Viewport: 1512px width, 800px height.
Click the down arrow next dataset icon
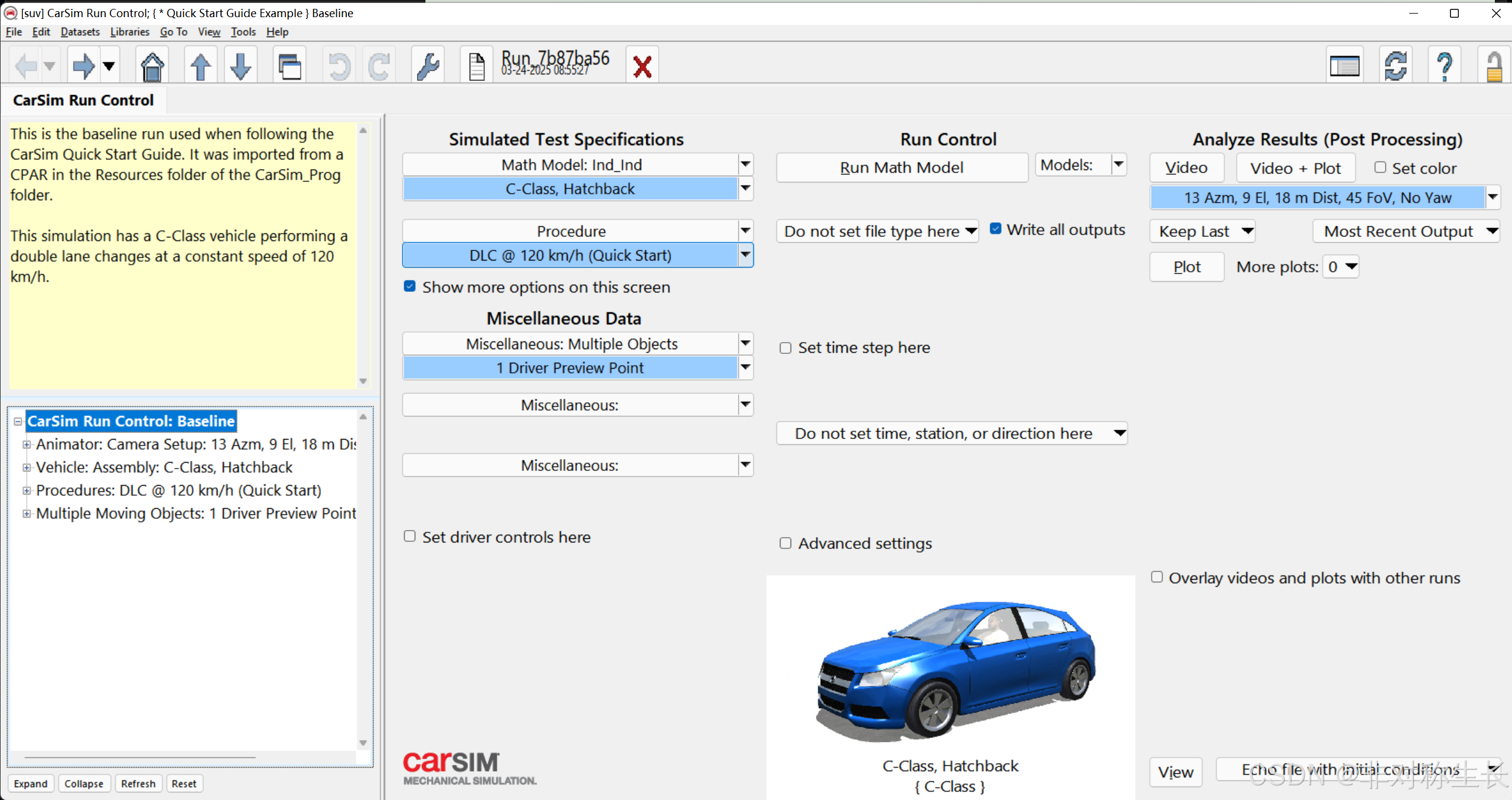(240, 65)
